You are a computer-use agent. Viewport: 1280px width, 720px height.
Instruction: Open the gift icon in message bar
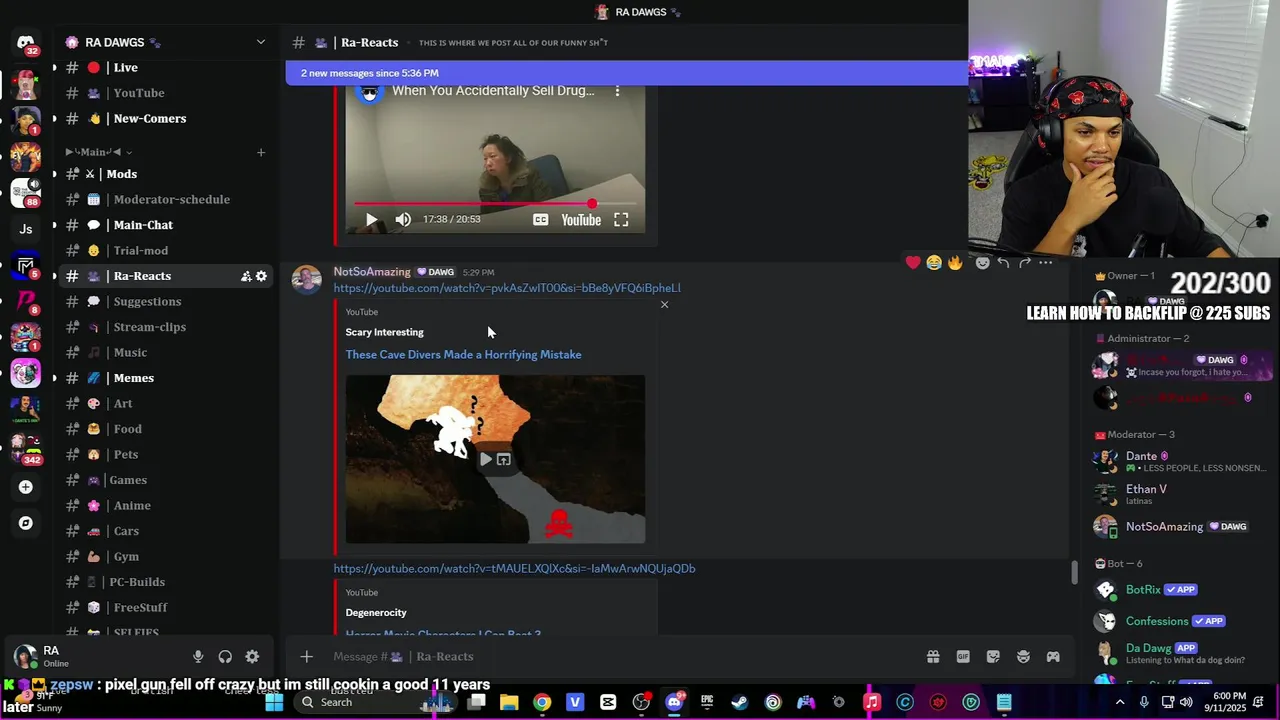tap(933, 657)
